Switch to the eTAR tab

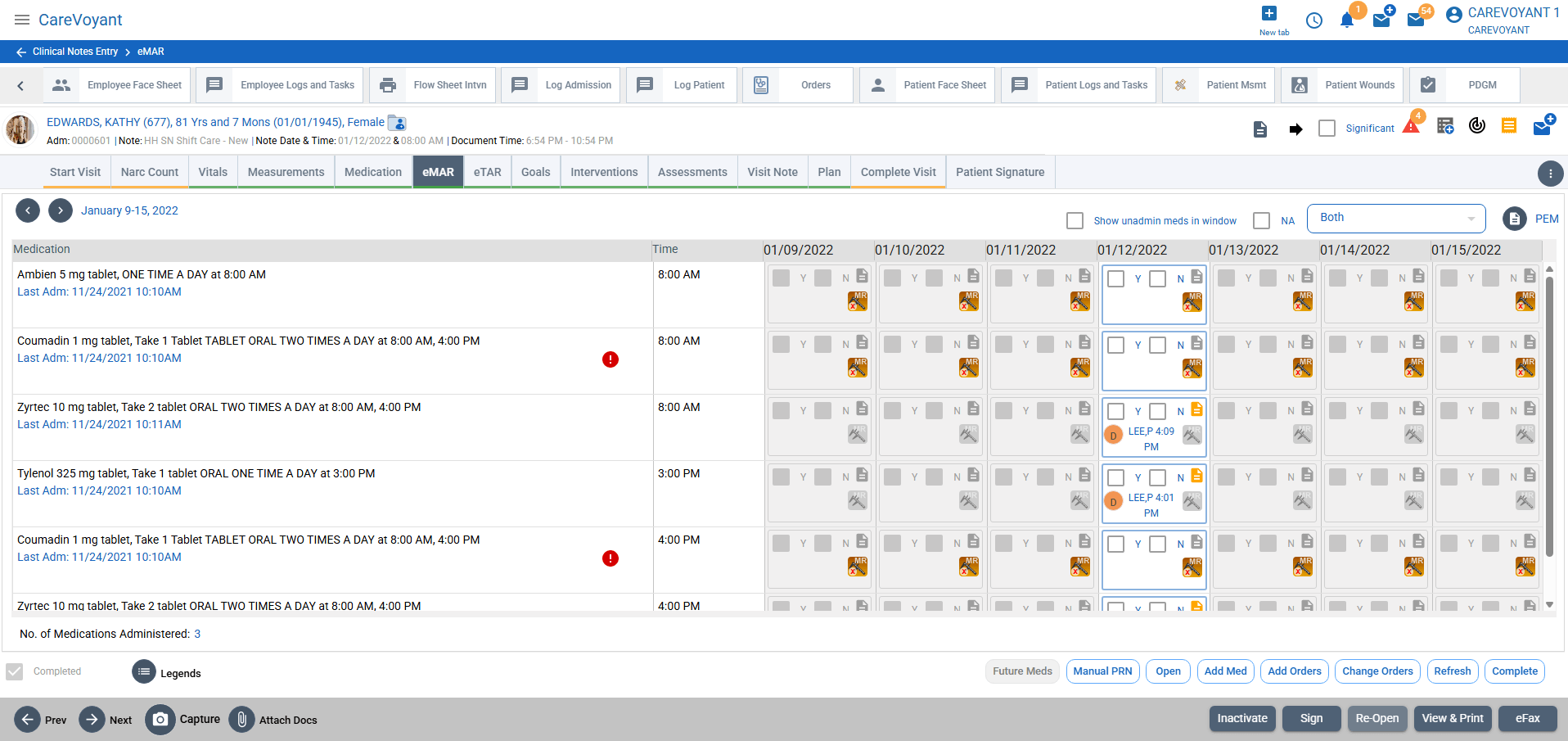488,172
